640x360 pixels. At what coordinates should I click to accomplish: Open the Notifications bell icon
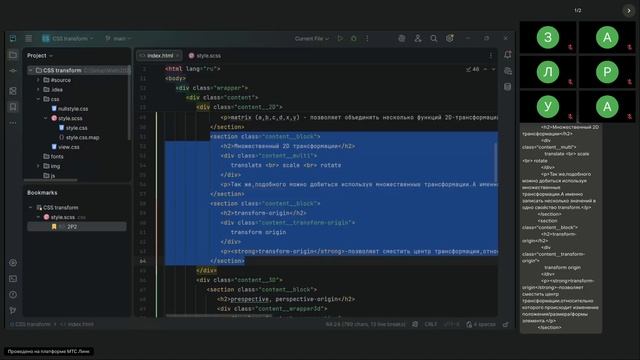508,55
